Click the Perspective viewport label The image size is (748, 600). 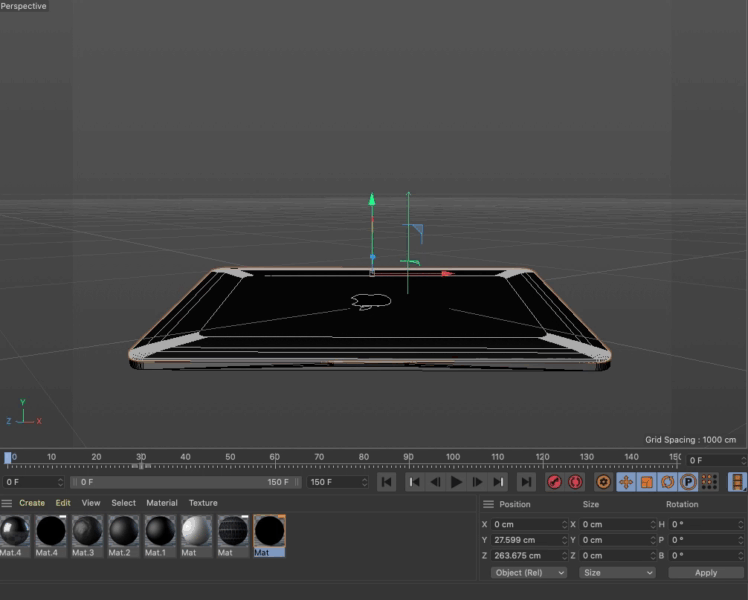[x=23, y=6]
